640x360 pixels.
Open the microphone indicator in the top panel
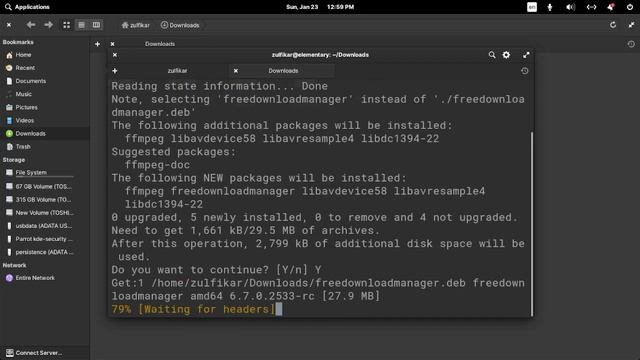coord(550,7)
